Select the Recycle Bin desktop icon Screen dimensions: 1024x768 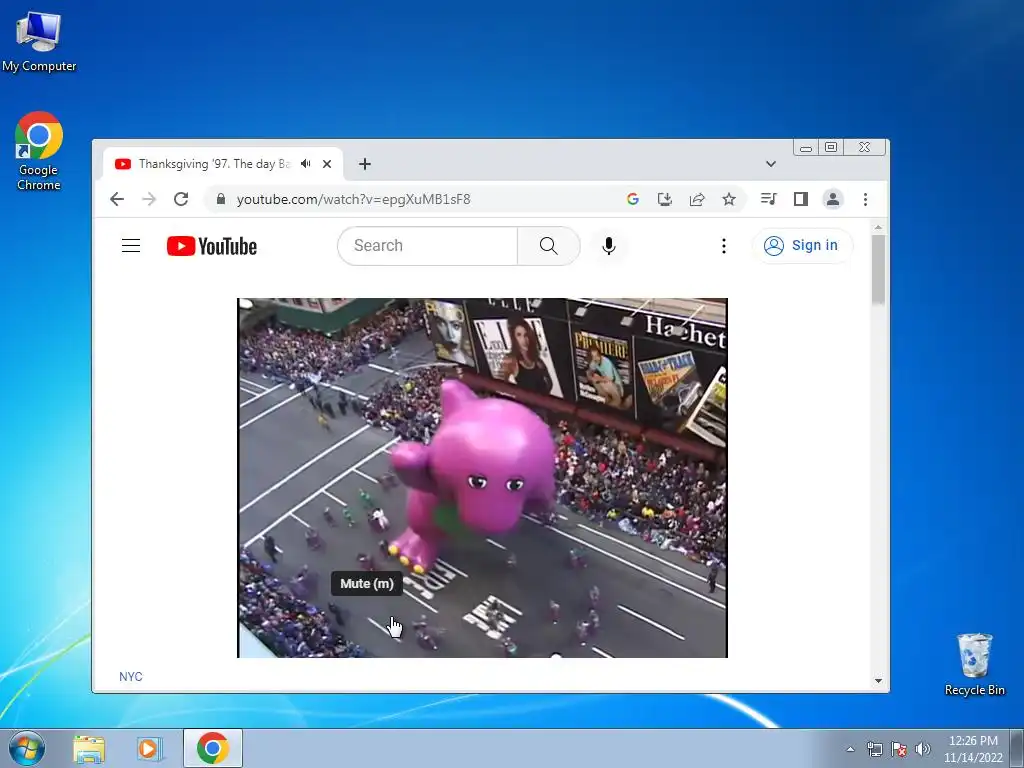coord(974,664)
